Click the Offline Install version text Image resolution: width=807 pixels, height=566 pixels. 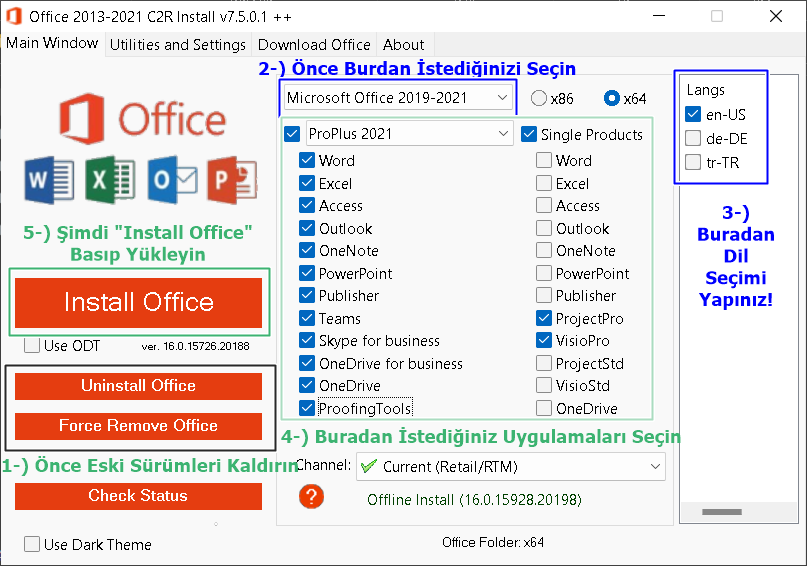point(475,500)
